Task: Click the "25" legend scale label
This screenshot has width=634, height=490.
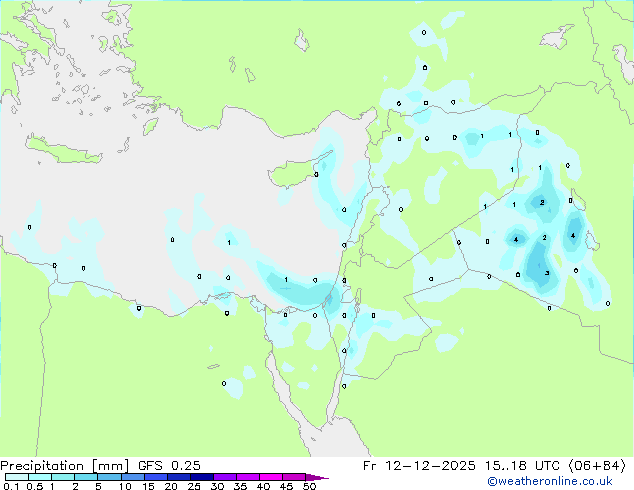Action: pyautogui.click(x=194, y=486)
